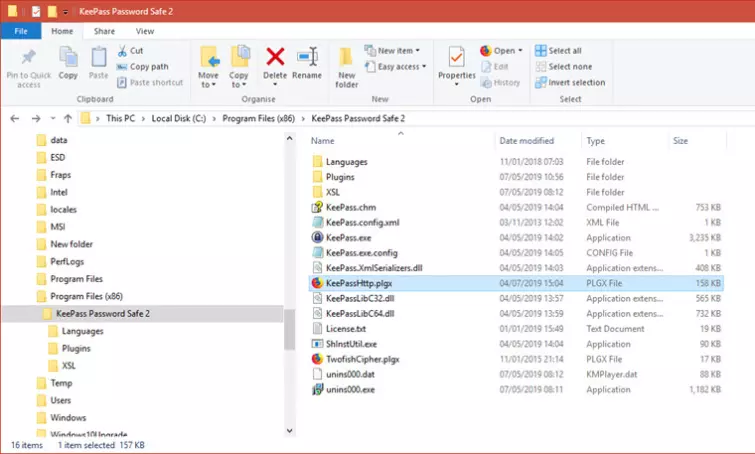Select the Plugins folder in navigation tree
This screenshot has height=454, width=755.
(x=75, y=348)
